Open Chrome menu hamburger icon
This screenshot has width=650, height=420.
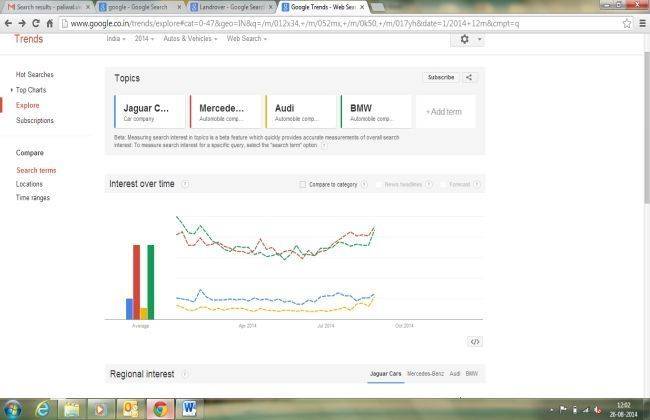643,24
